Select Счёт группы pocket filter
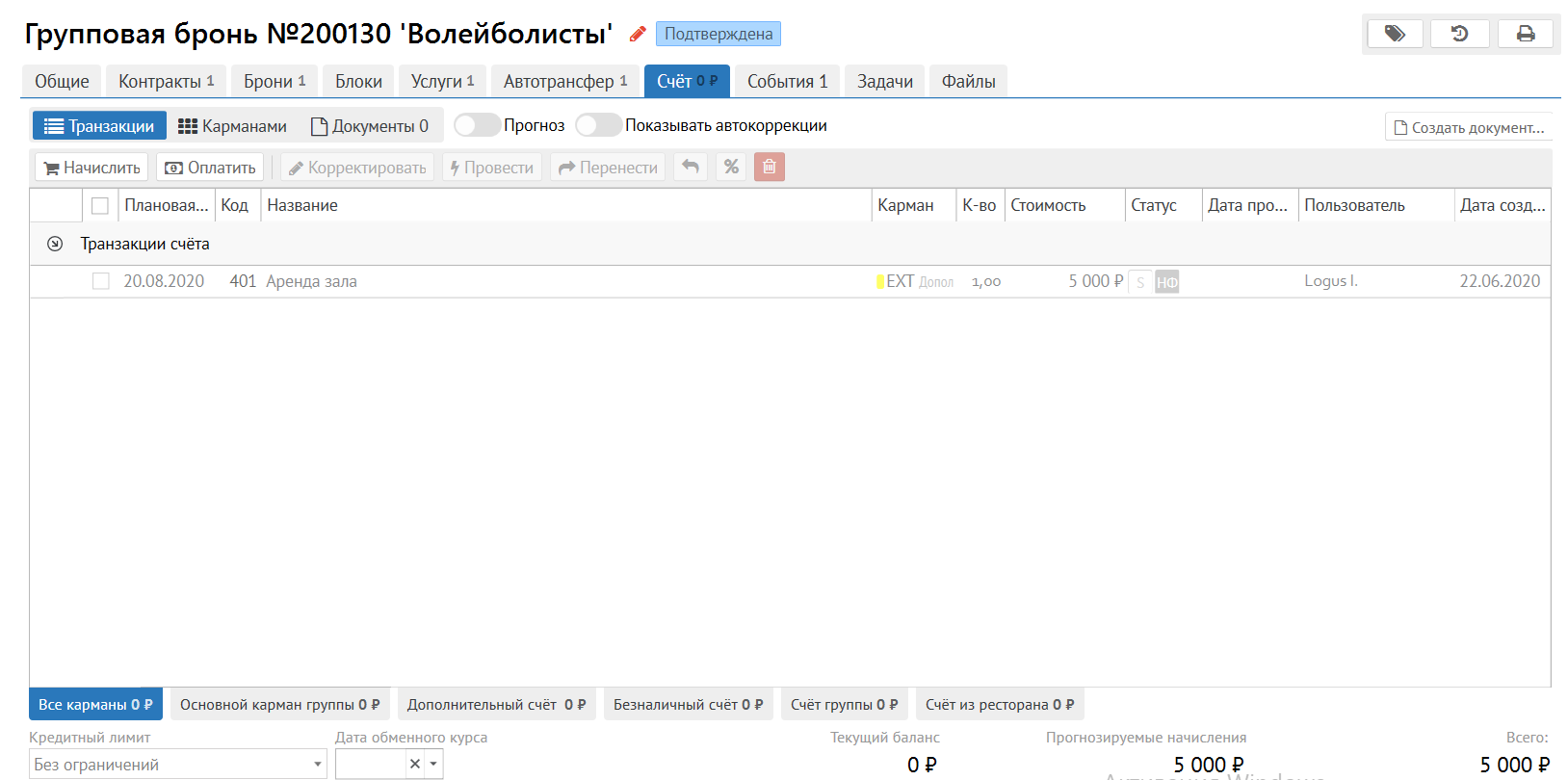 click(845, 704)
